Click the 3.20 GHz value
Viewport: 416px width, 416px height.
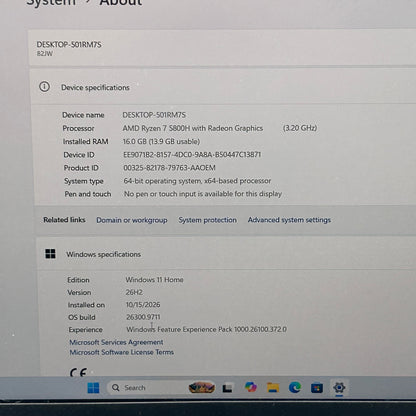point(300,128)
